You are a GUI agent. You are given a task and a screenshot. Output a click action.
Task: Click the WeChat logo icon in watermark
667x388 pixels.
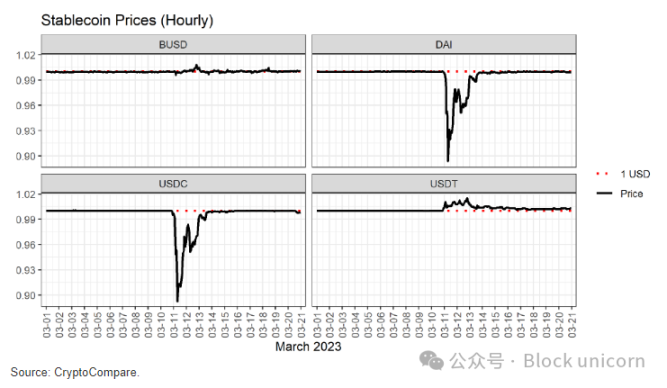[x=431, y=361]
